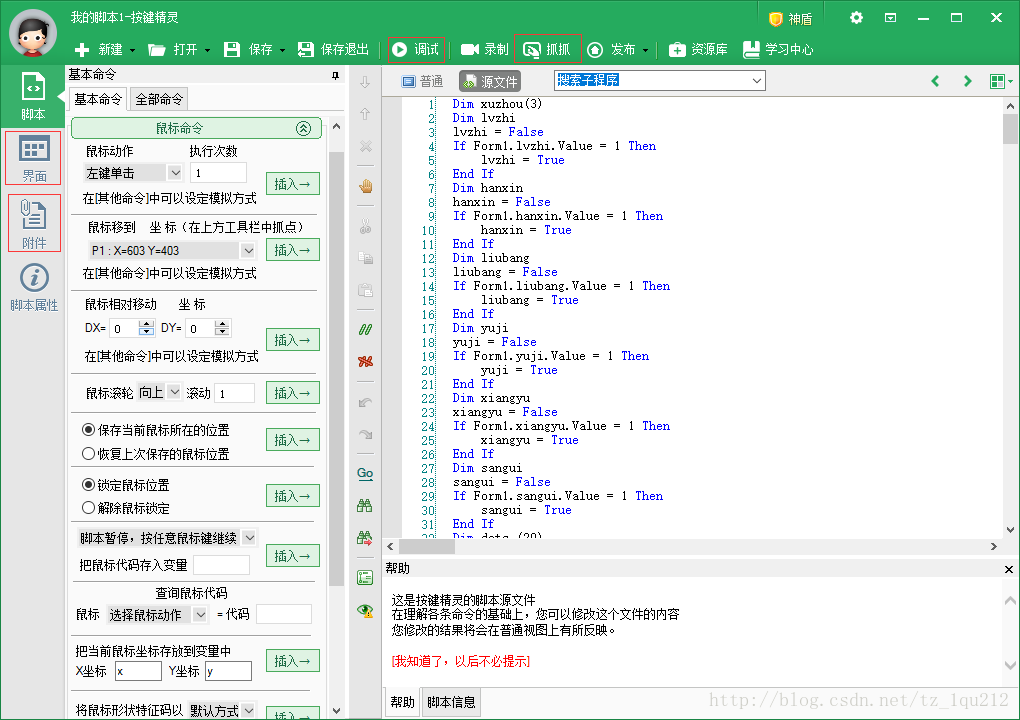Start 录制 recording from the toolbar
The image size is (1020, 720).
pyautogui.click(x=484, y=49)
